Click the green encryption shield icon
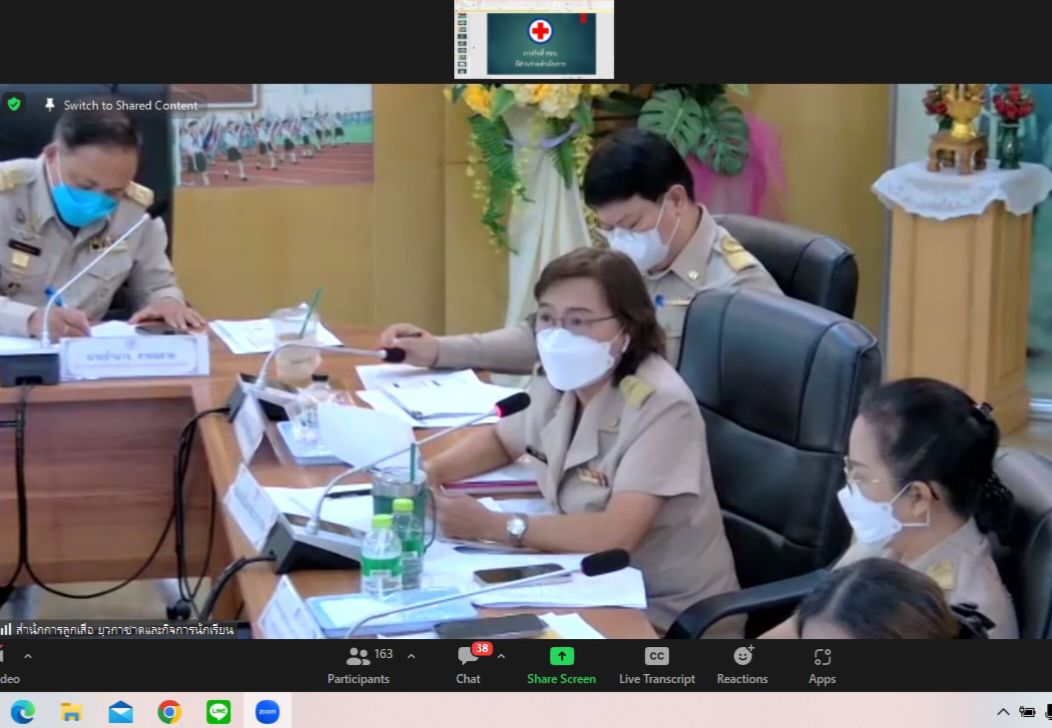This screenshot has width=1052, height=728. point(14,104)
